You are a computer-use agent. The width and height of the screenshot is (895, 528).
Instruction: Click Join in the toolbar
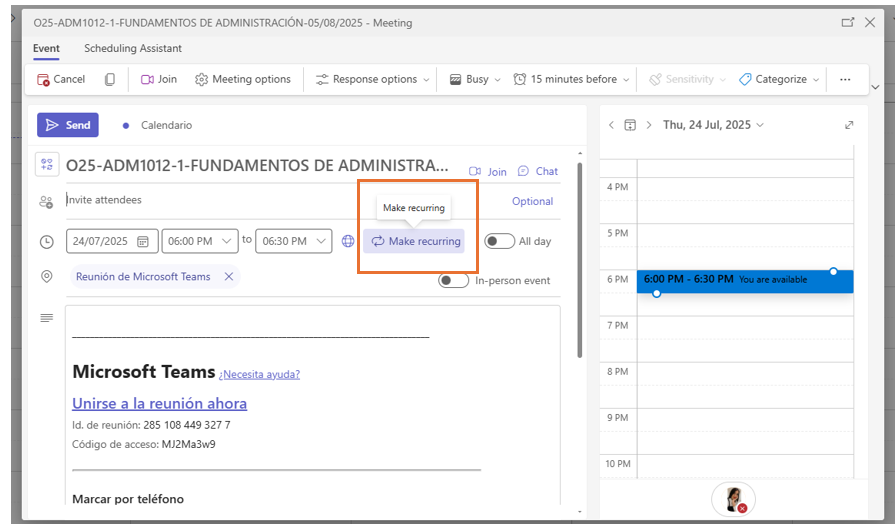(x=159, y=79)
